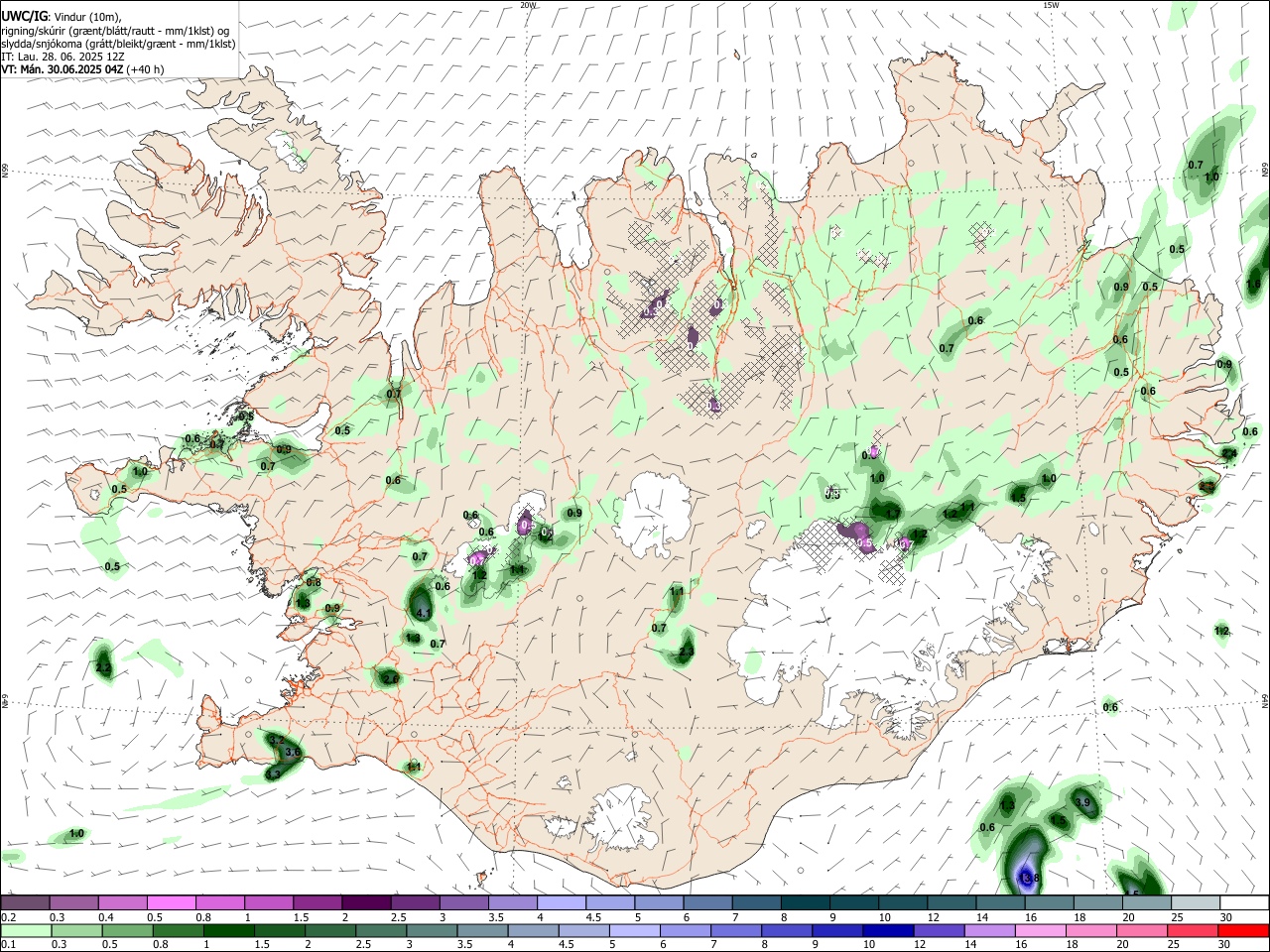This screenshot has width=1270, height=952.
Task: Click the medium blue 8–9 rain legend swatch
Action: pos(787,930)
